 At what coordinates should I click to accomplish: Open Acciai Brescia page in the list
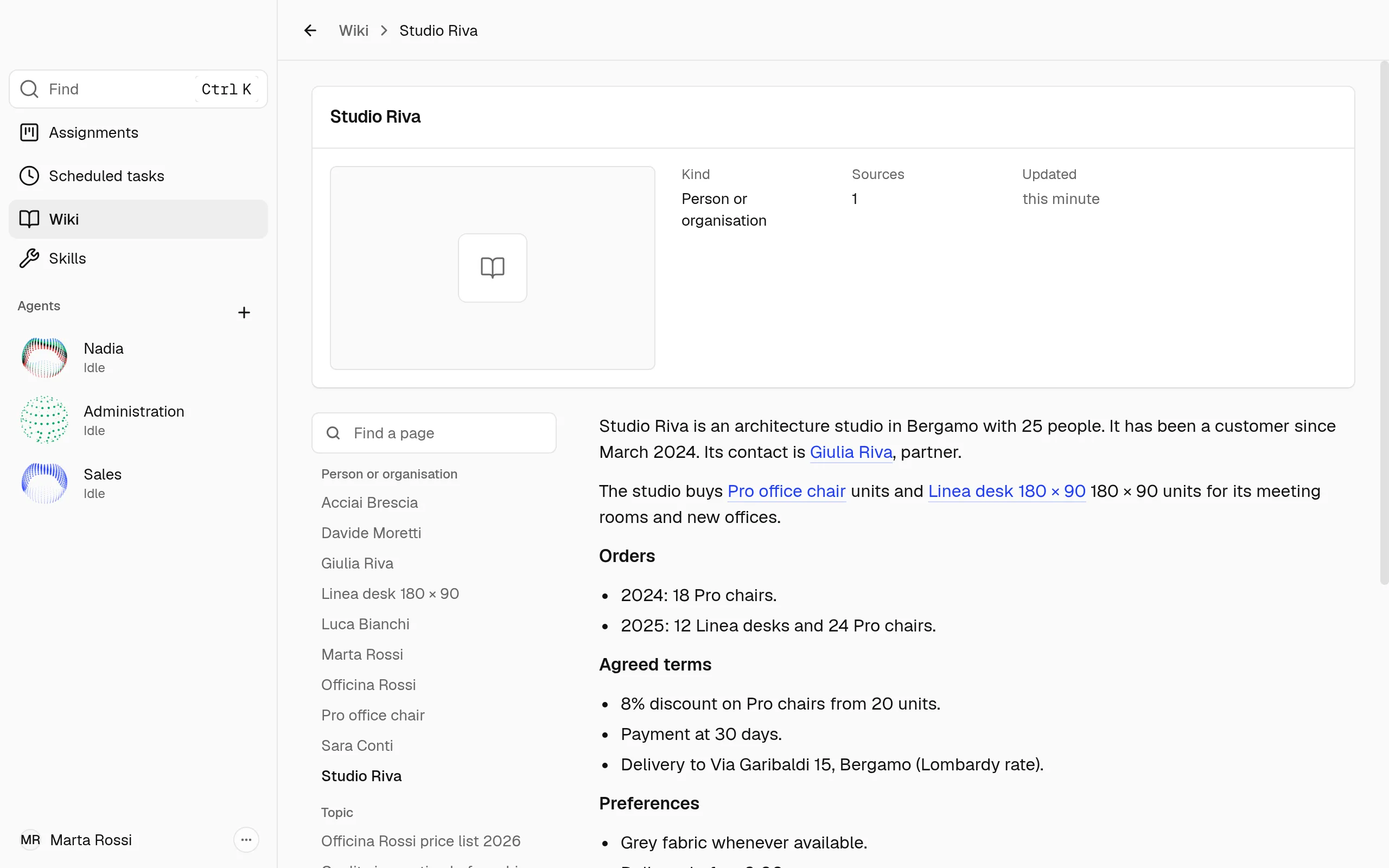click(x=369, y=502)
